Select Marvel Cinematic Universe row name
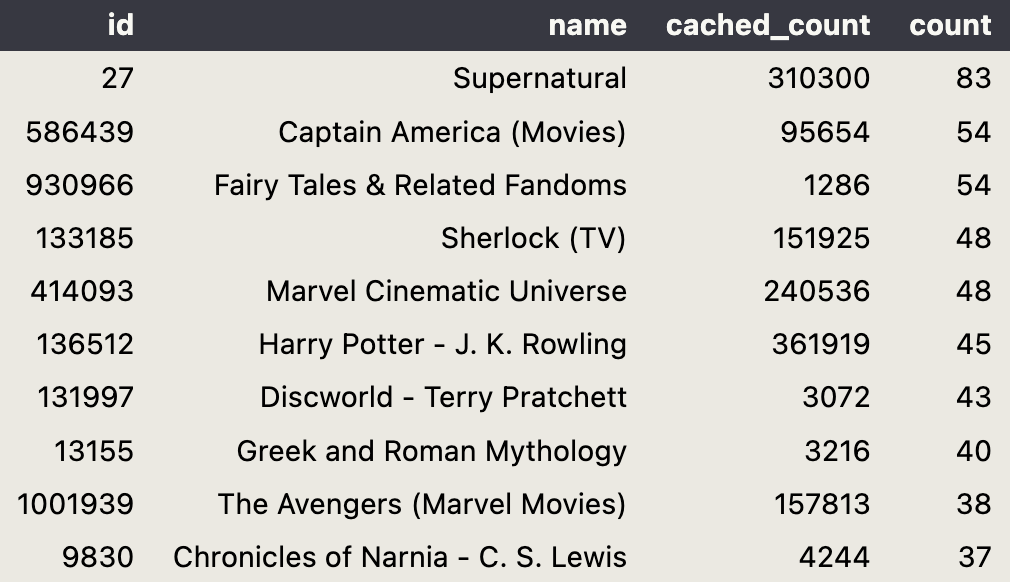This screenshot has height=582, width=1010. (446, 291)
